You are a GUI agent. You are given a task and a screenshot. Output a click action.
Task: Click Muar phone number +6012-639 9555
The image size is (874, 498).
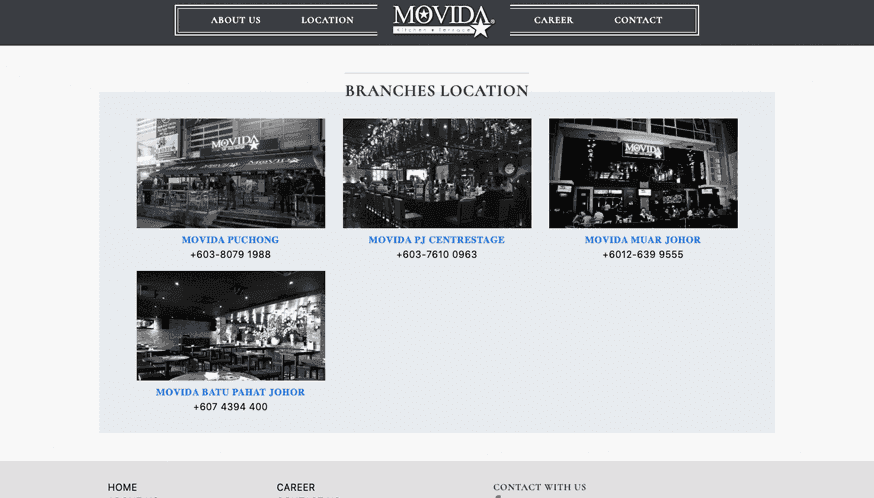point(642,255)
